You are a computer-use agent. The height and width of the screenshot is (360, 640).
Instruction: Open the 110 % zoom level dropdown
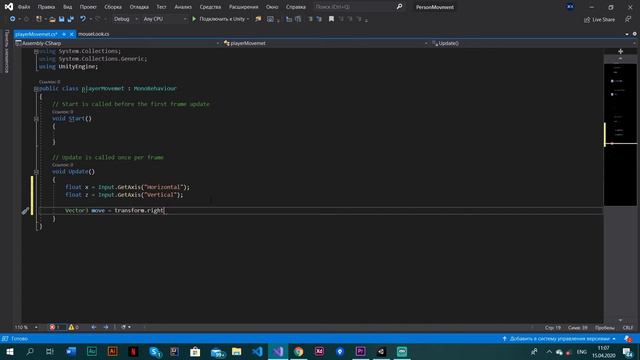[27, 327]
